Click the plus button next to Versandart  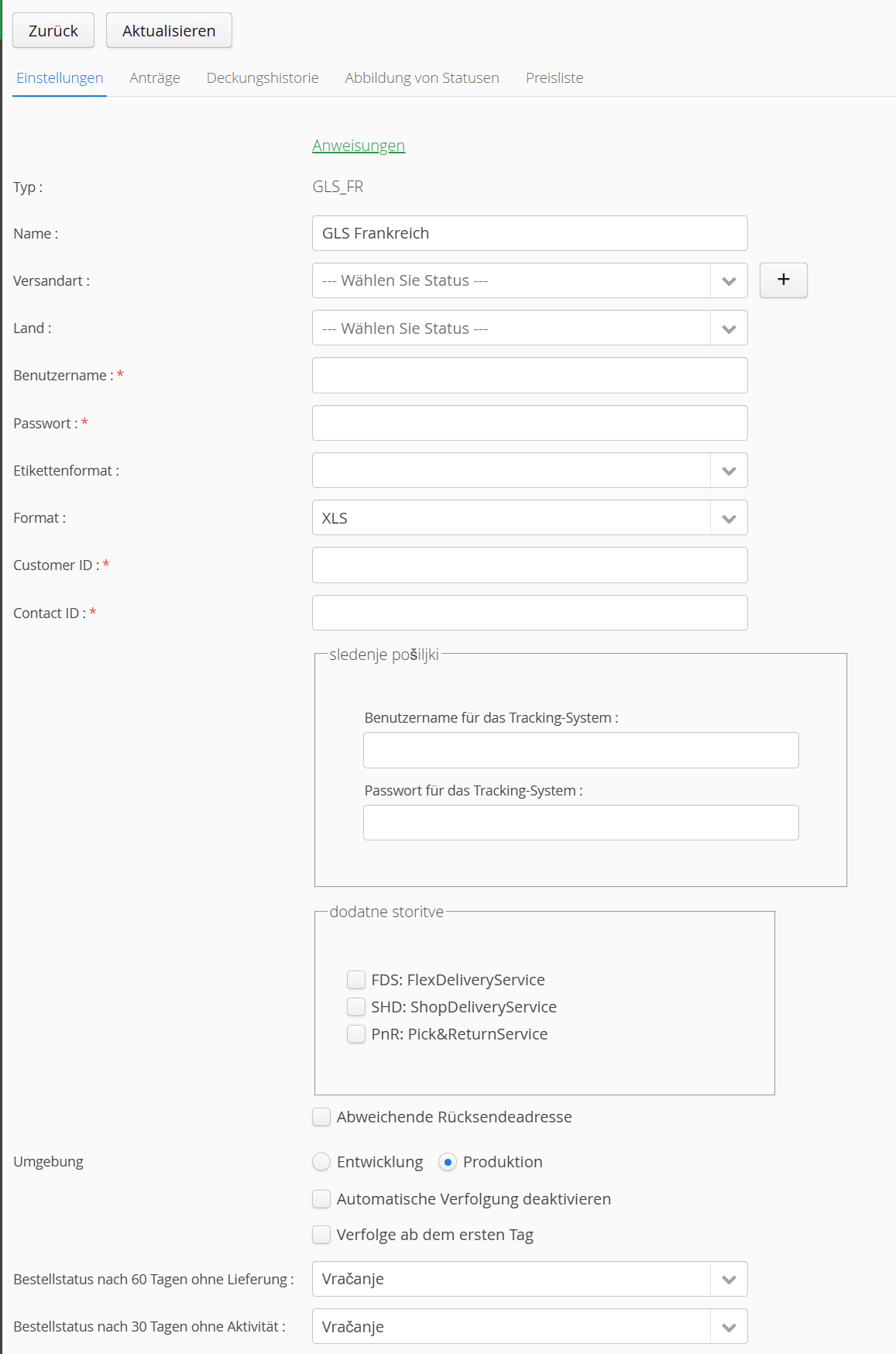click(x=783, y=280)
